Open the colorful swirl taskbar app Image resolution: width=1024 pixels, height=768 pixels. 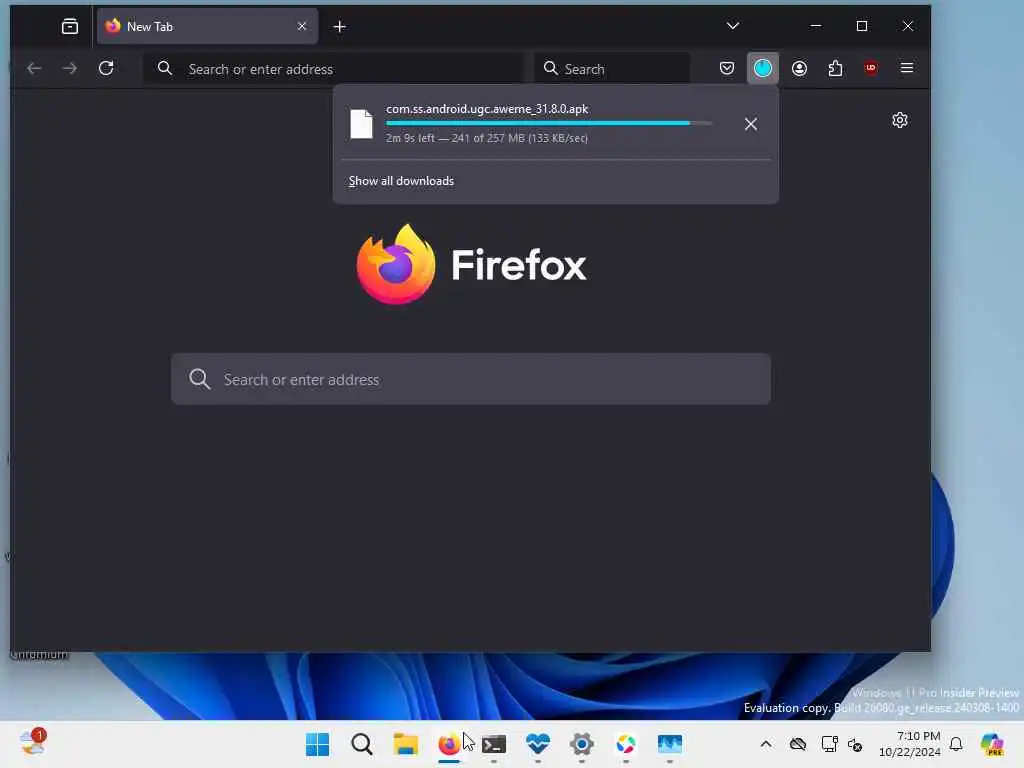(x=626, y=744)
